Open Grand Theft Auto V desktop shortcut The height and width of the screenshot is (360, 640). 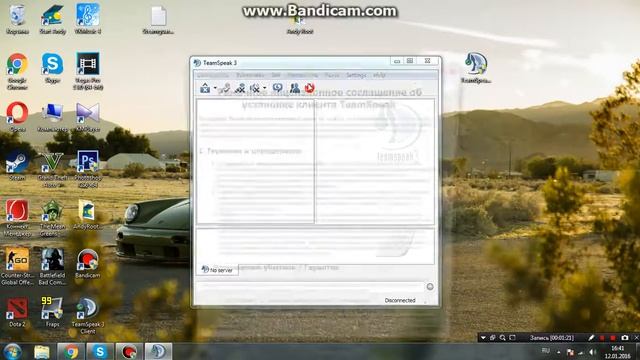tap(53, 169)
